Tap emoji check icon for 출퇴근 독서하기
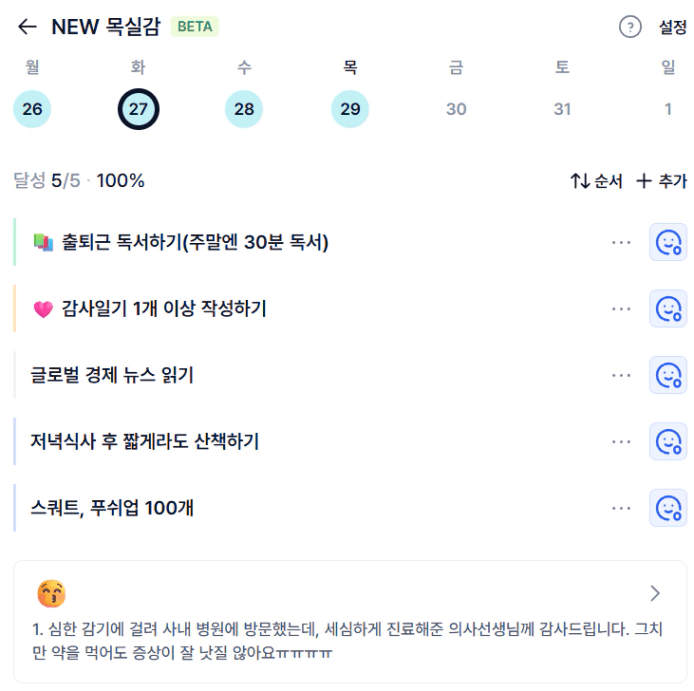This screenshot has height=691, width=694. click(667, 242)
